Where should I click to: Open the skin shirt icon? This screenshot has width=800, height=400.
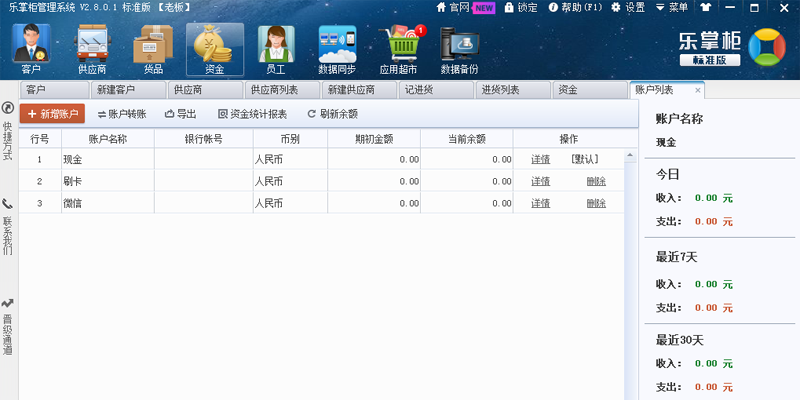coord(706,8)
